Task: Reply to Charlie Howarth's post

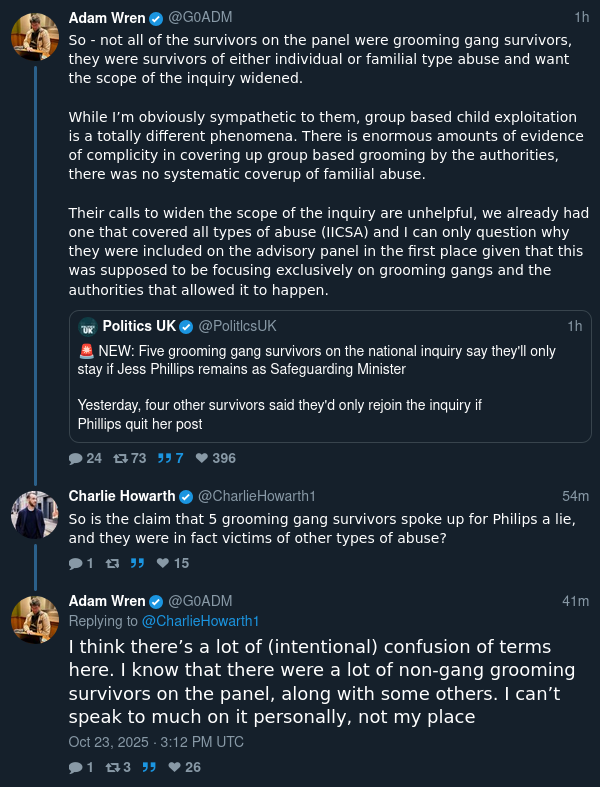Action: 76,563
